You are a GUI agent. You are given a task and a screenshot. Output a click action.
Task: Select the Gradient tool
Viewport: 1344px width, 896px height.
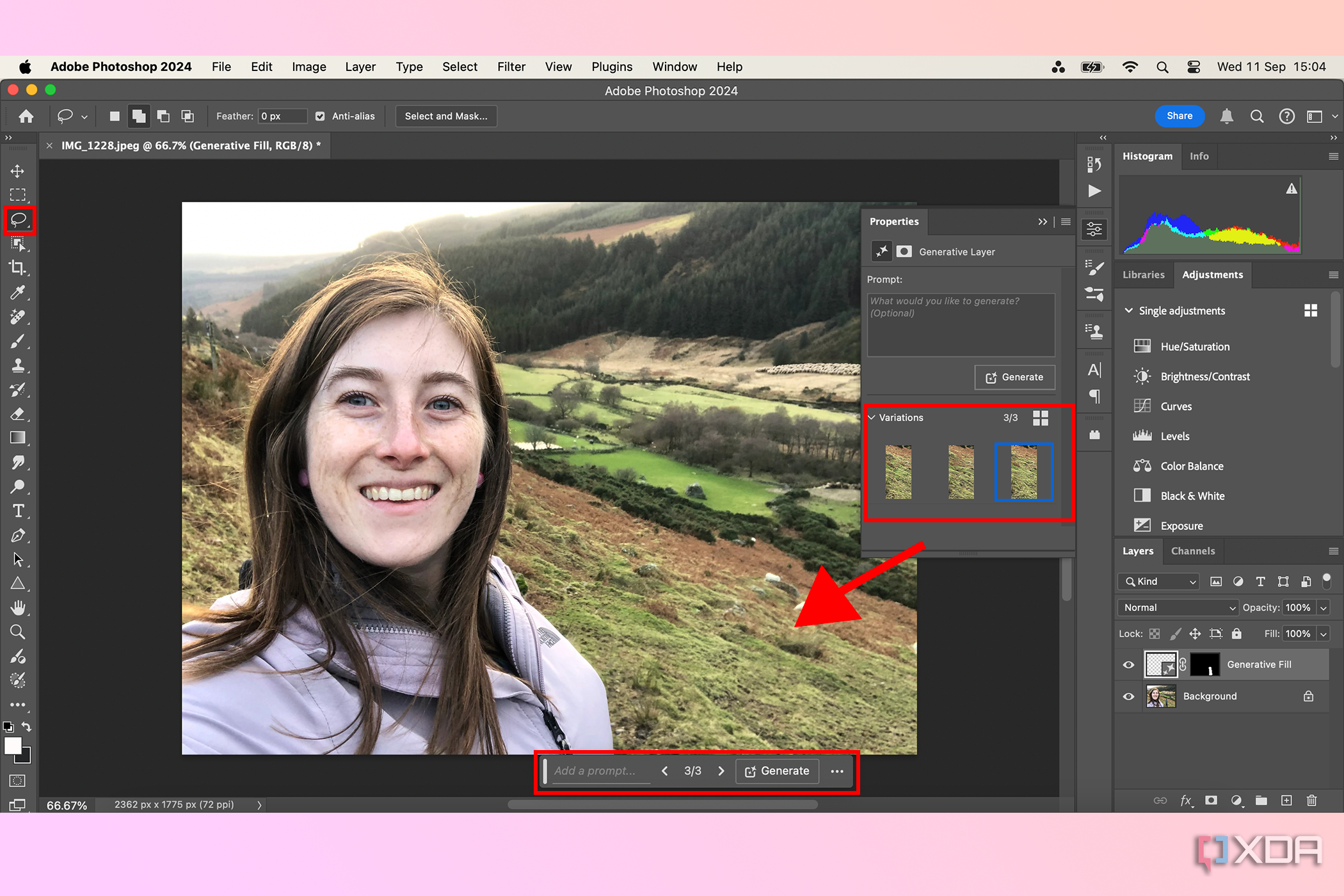point(18,438)
